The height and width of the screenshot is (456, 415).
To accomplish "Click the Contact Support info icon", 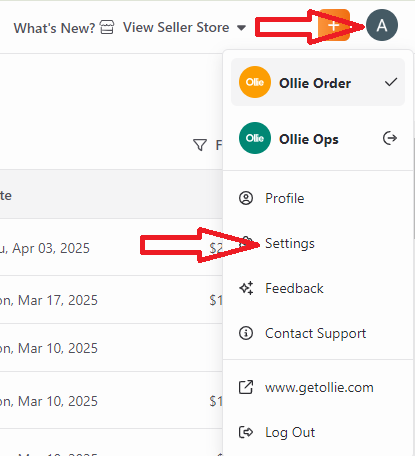I will pos(246,333).
